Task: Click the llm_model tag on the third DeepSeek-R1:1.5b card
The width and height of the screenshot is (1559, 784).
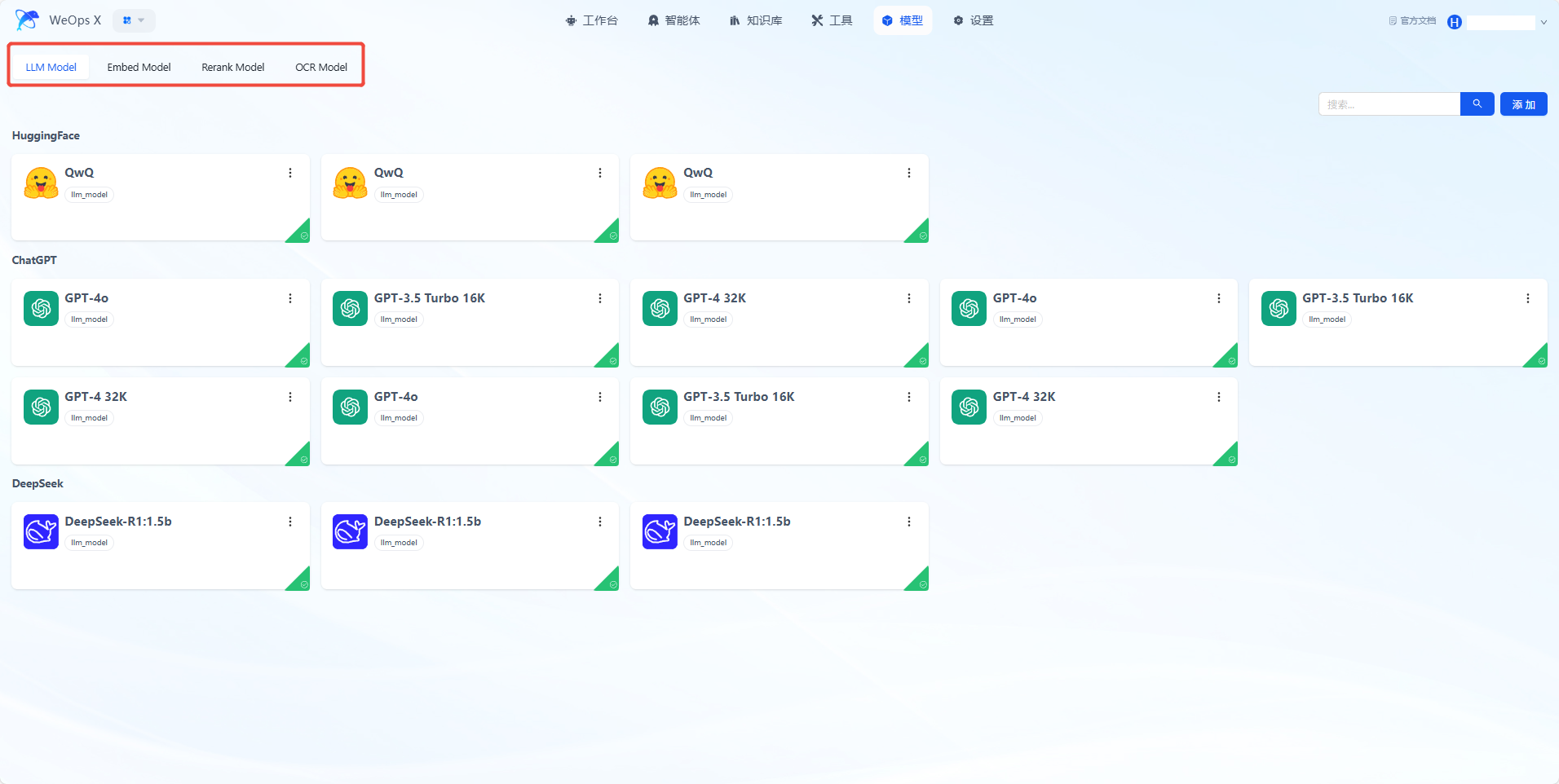Action: [709, 543]
